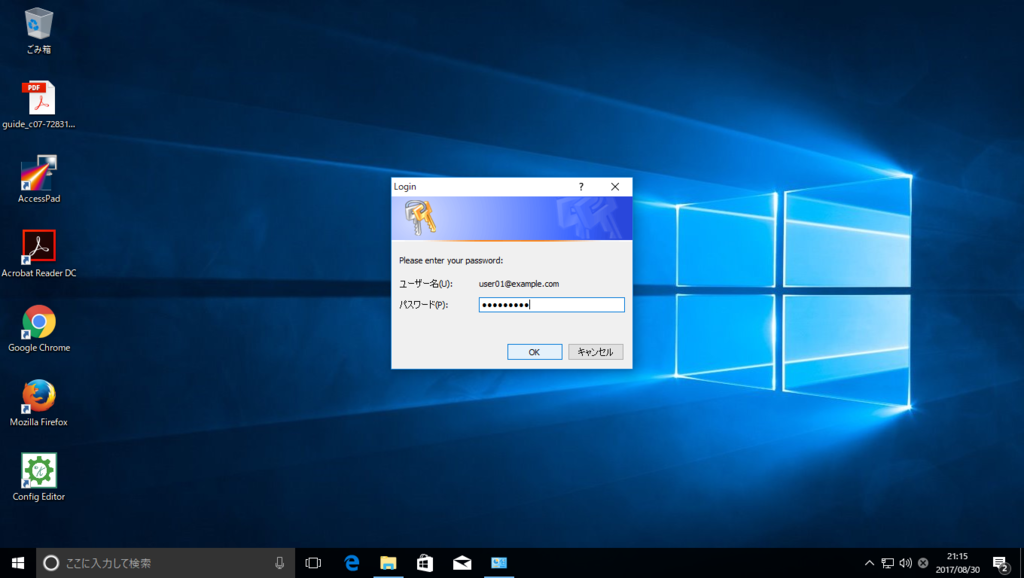Viewport: 1024px width, 578px height.
Task: Open the Config Editor desktop shortcut
Action: point(39,477)
